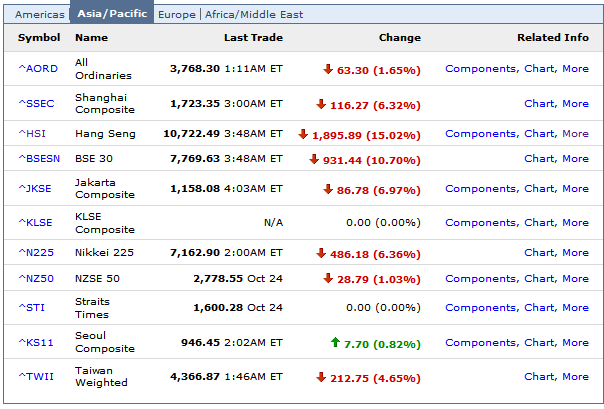Open Chart for Straits Times
The image size is (604, 409).
(539, 308)
